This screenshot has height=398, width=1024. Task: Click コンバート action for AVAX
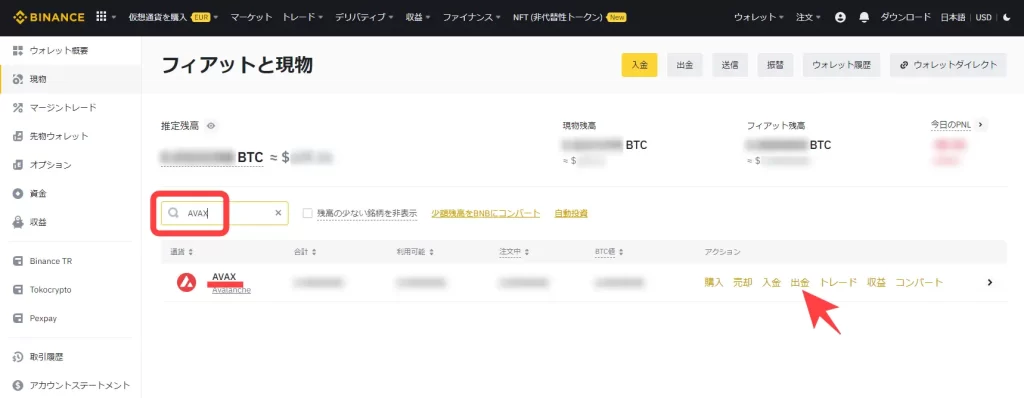[920, 282]
